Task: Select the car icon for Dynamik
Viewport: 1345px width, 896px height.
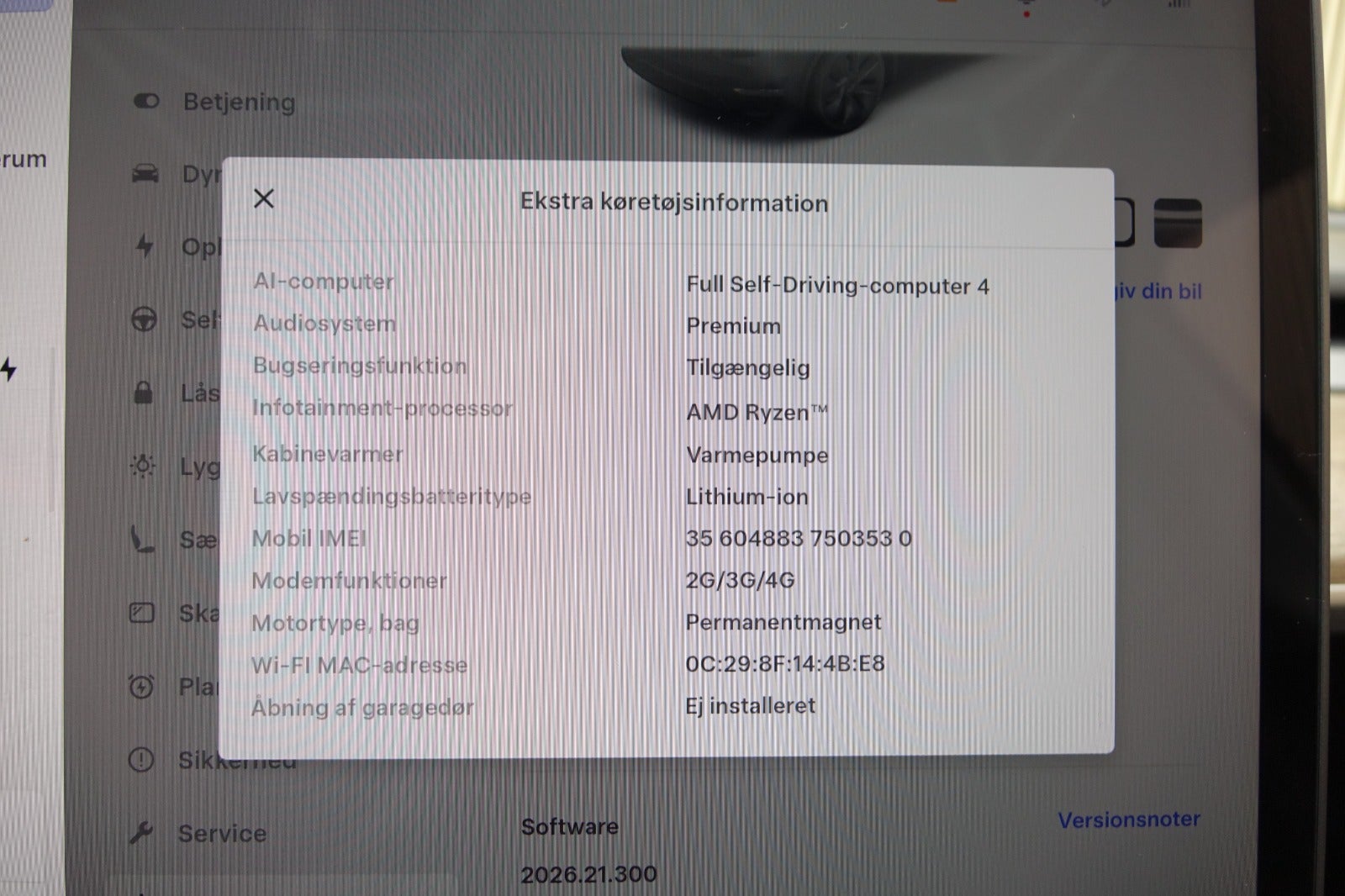Action: coord(145,173)
